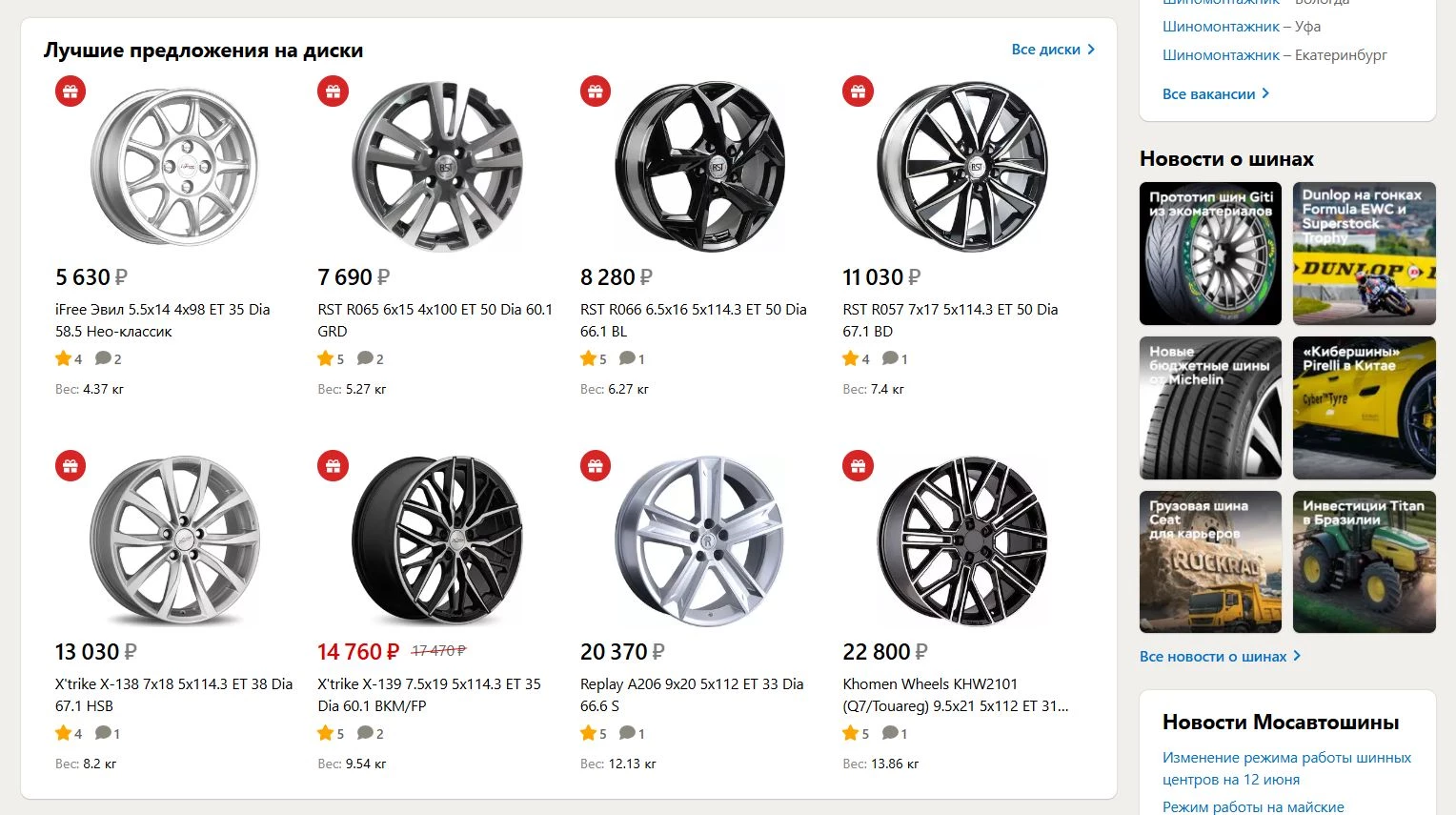Open 'Все новости о шинах' chevron link
1456x815 pixels.
click(1220, 656)
